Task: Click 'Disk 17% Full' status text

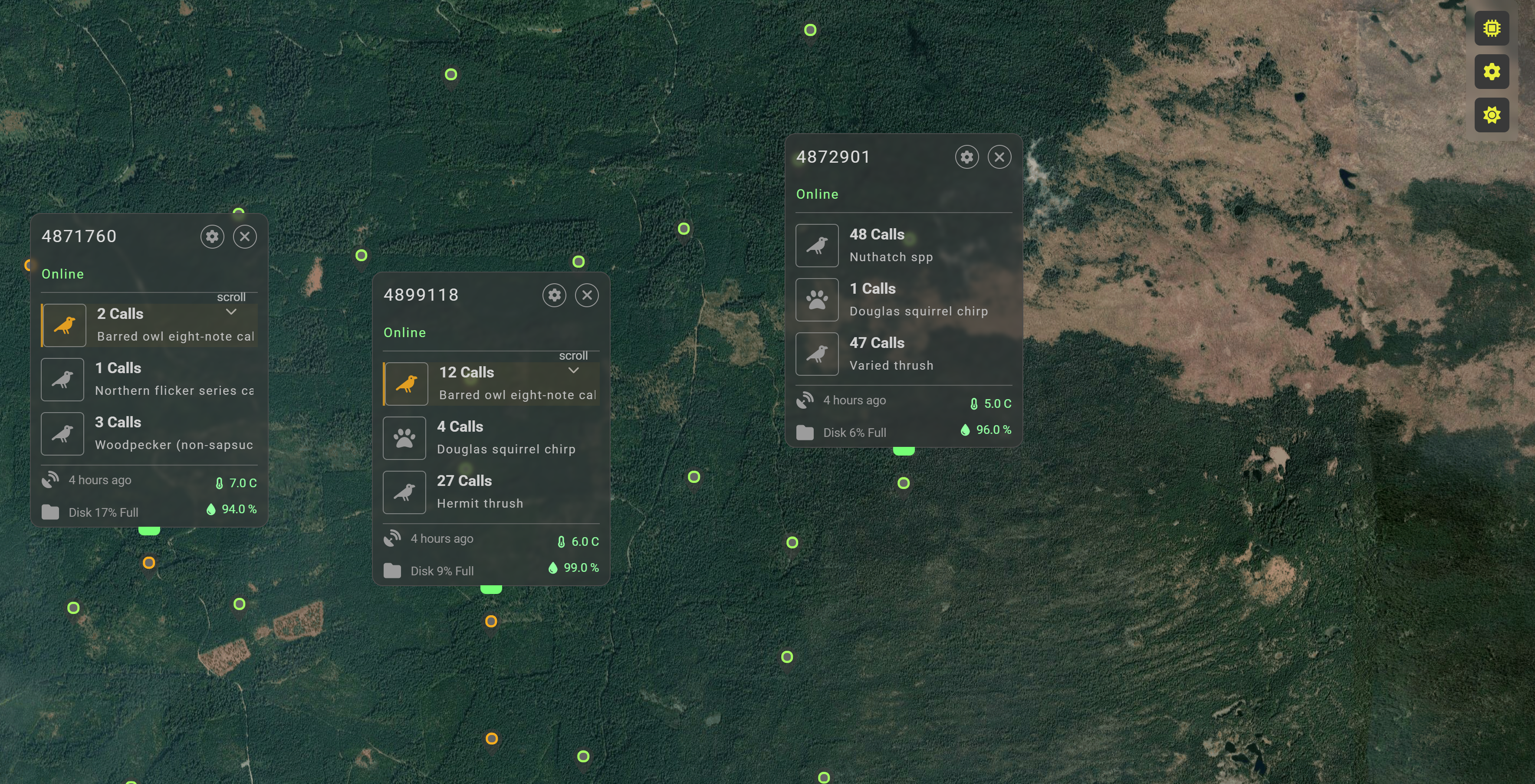Action: (x=103, y=512)
